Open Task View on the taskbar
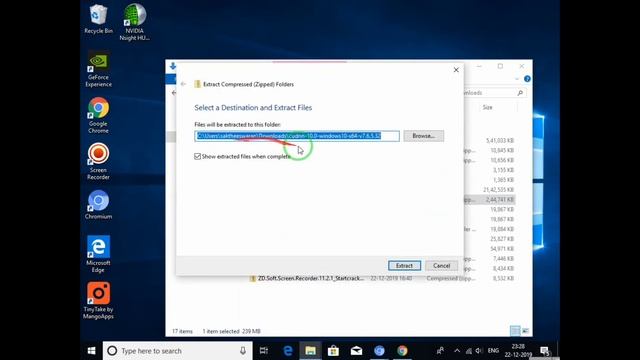The height and width of the screenshot is (360, 640). coord(264,351)
